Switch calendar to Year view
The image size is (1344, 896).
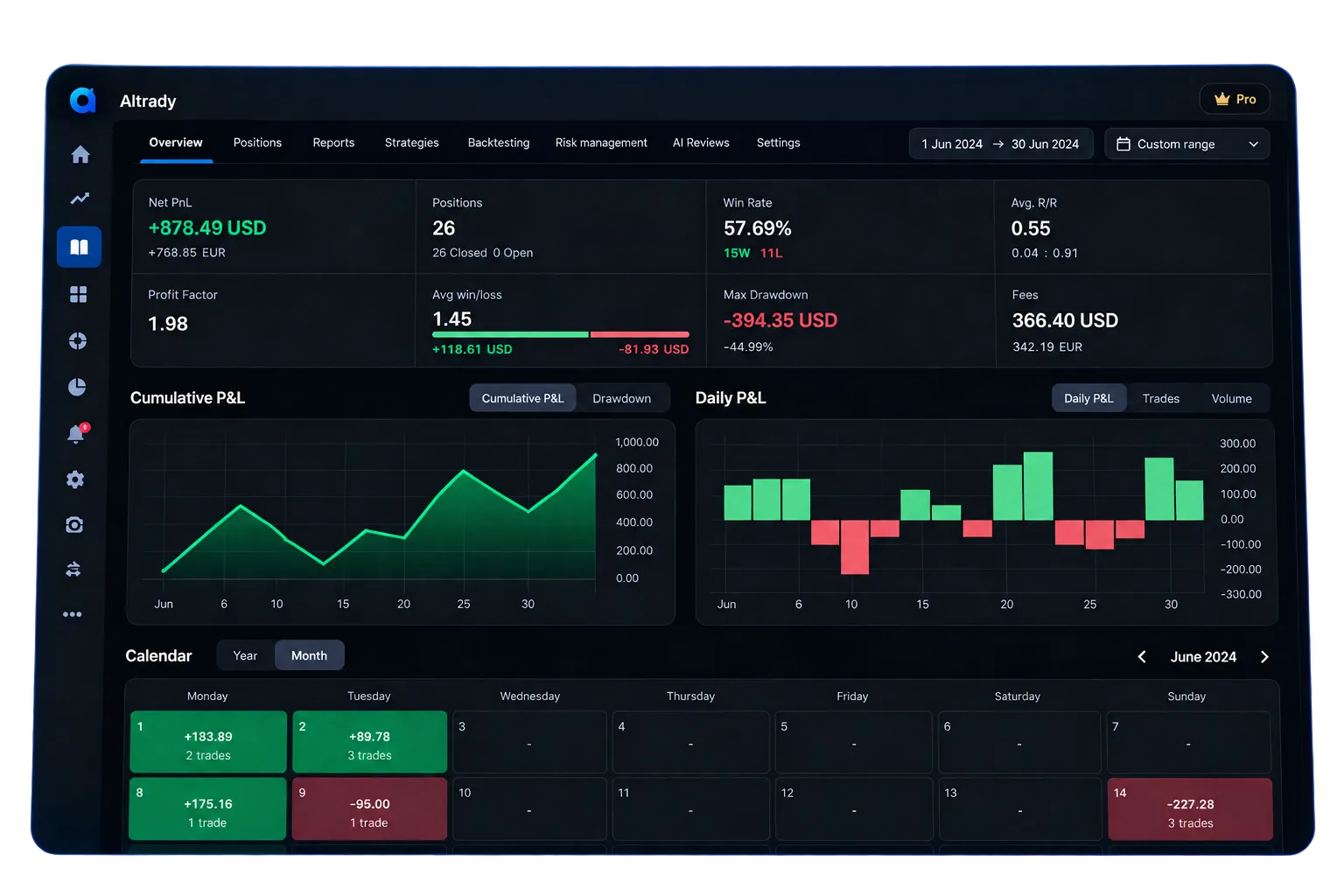245,655
